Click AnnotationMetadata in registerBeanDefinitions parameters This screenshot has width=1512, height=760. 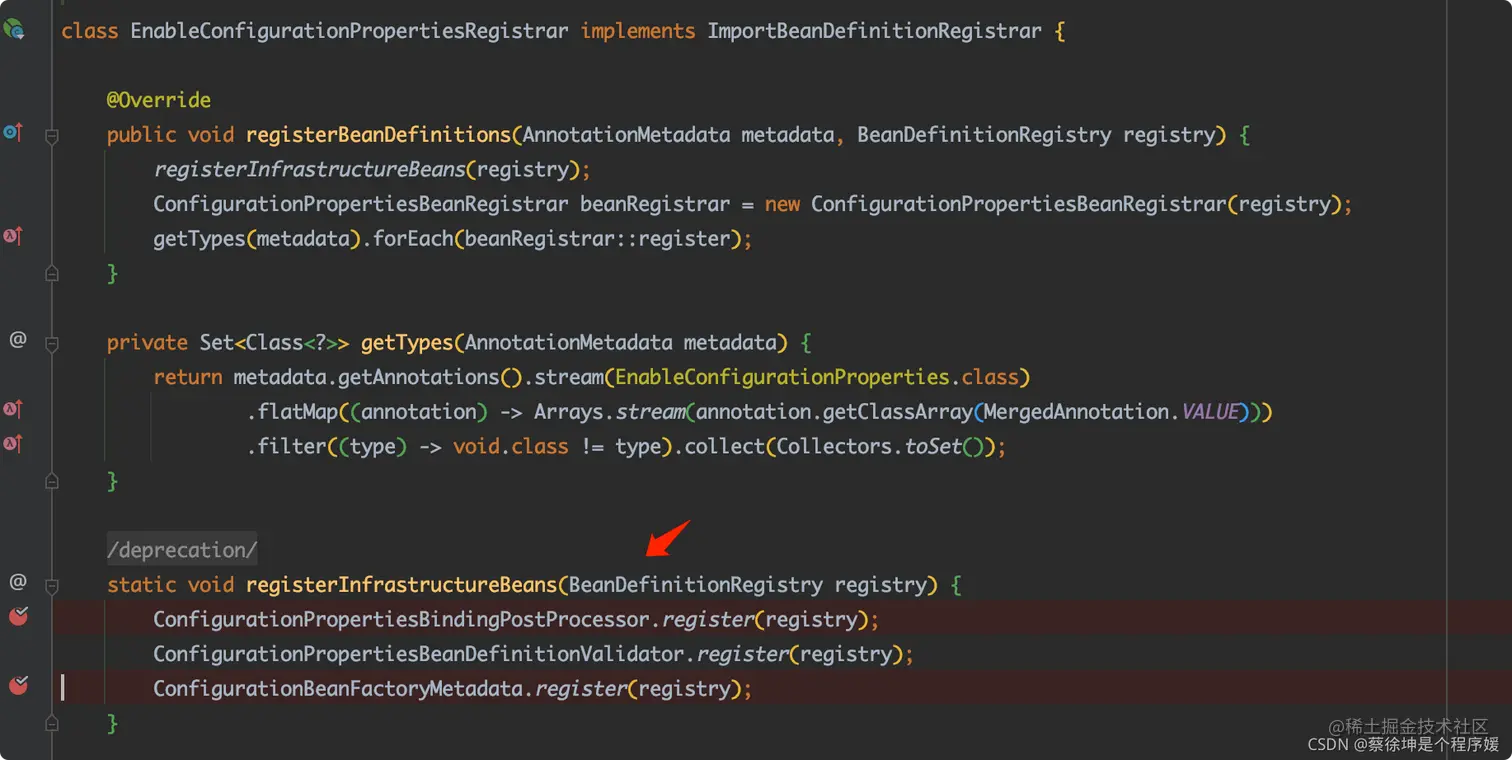click(x=627, y=135)
